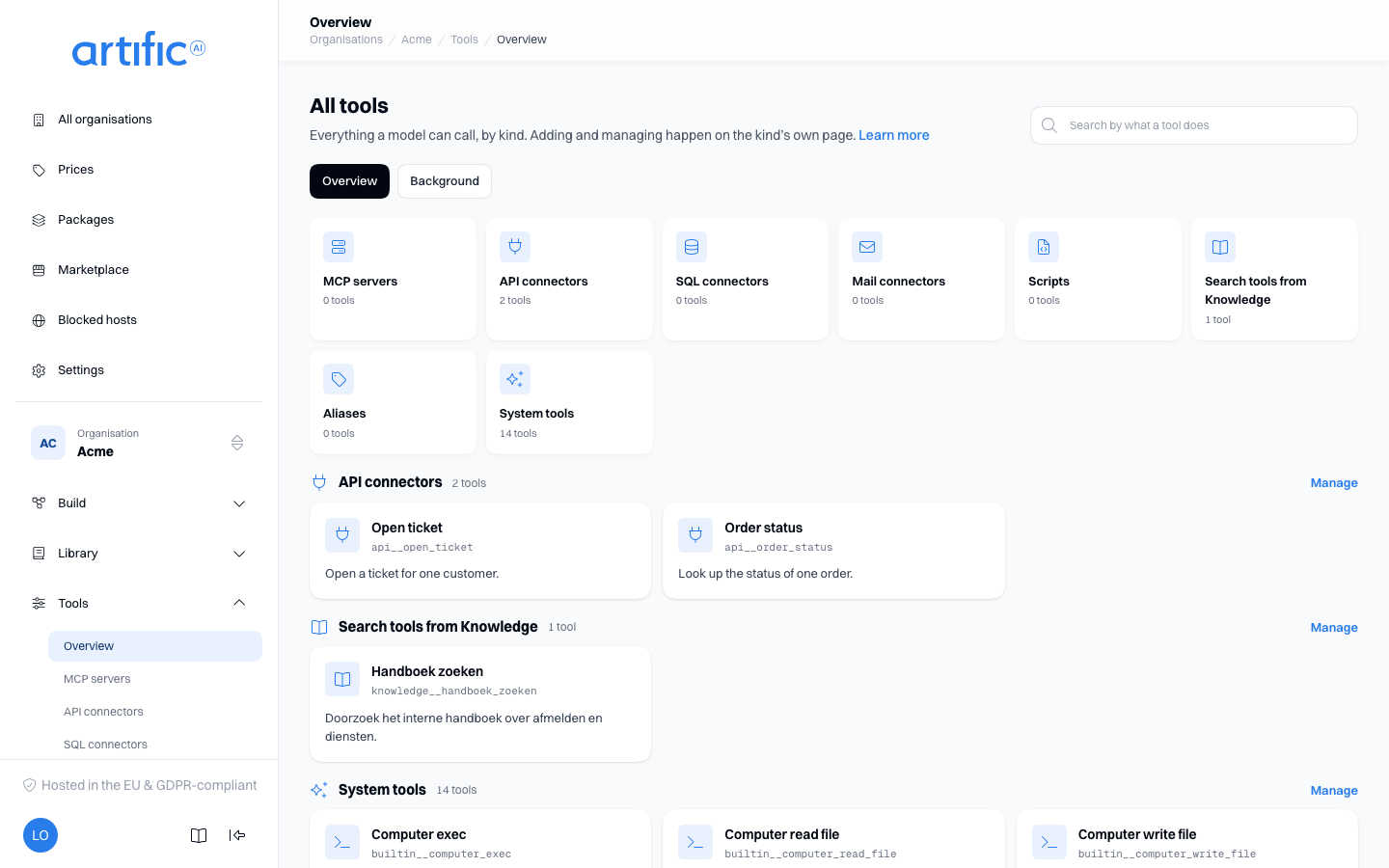Open documentation book icon in sidebar footer
1389x868 pixels.
pos(199,835)
